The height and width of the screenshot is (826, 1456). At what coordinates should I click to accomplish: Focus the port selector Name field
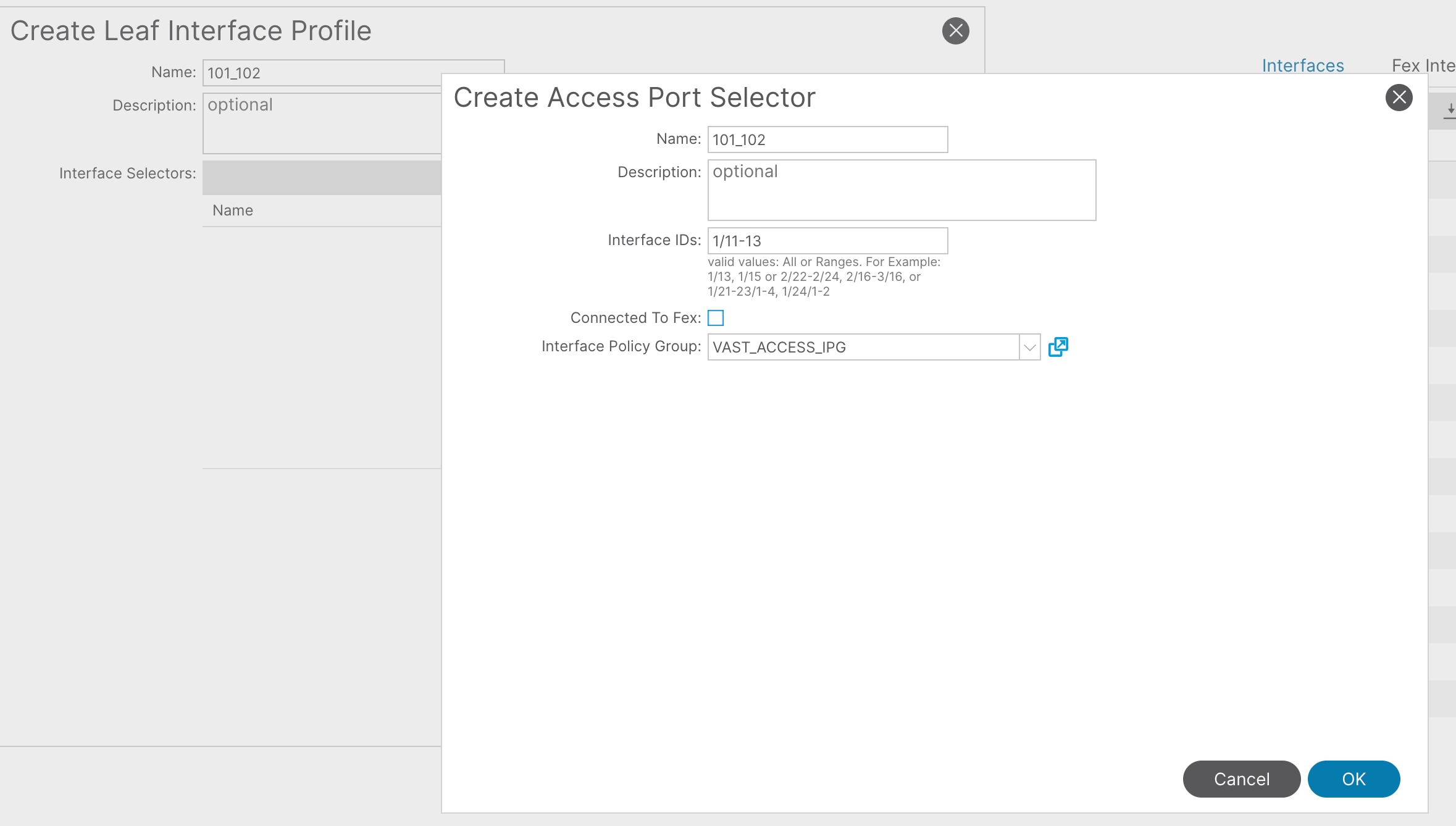pyautogui.click(x=827, y=140)
